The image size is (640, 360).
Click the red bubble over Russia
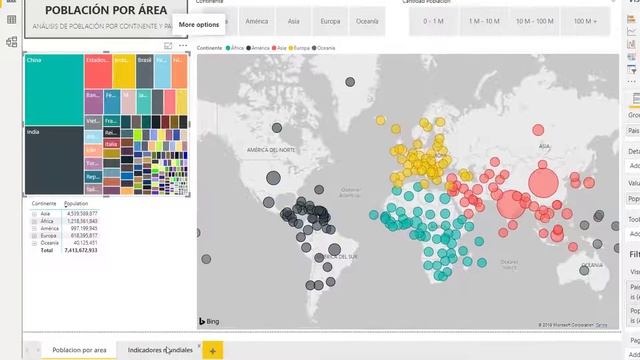tap(538, 130)
